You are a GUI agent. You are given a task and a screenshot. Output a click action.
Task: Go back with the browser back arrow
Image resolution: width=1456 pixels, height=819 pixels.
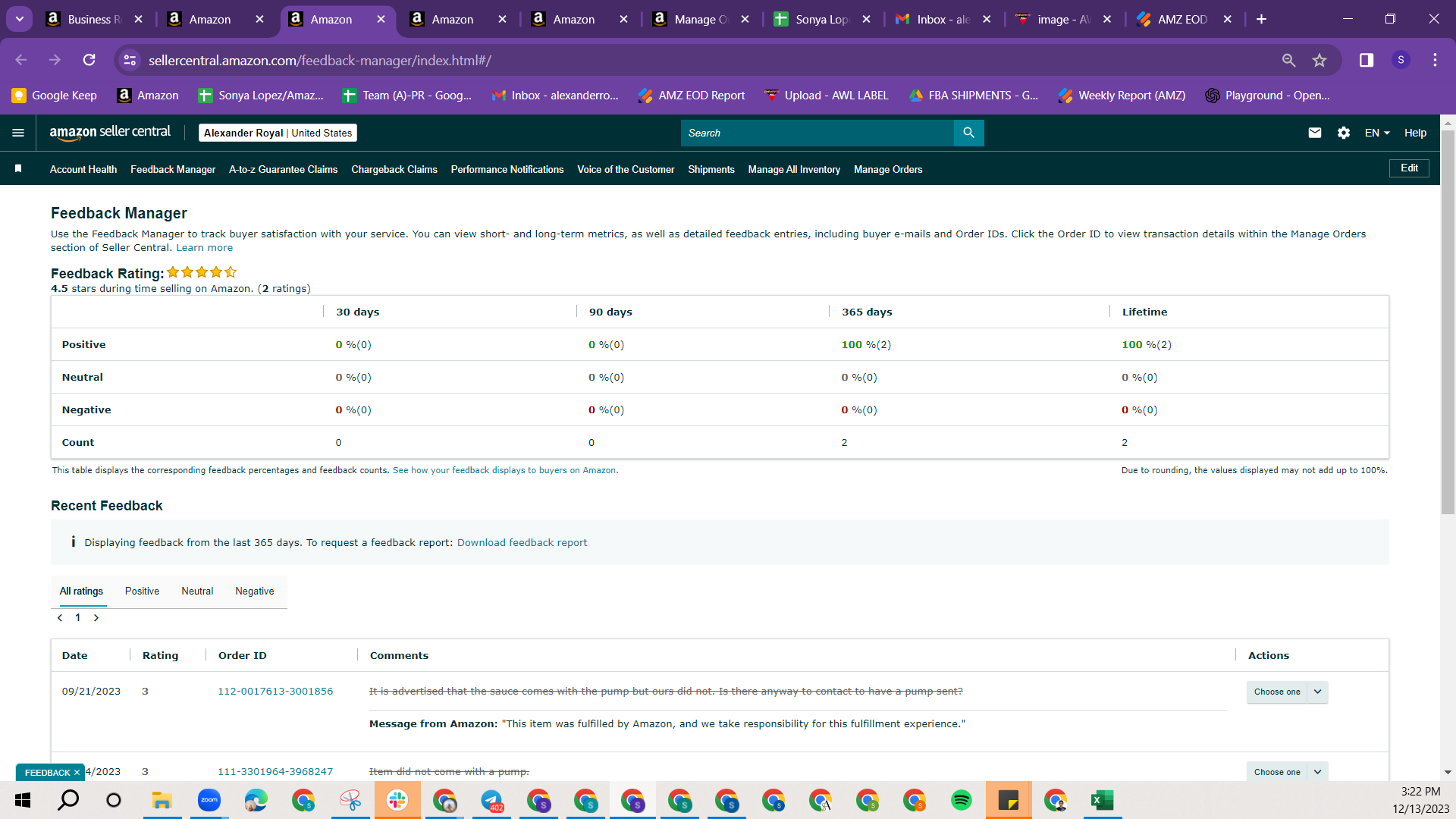click(21, 60)
